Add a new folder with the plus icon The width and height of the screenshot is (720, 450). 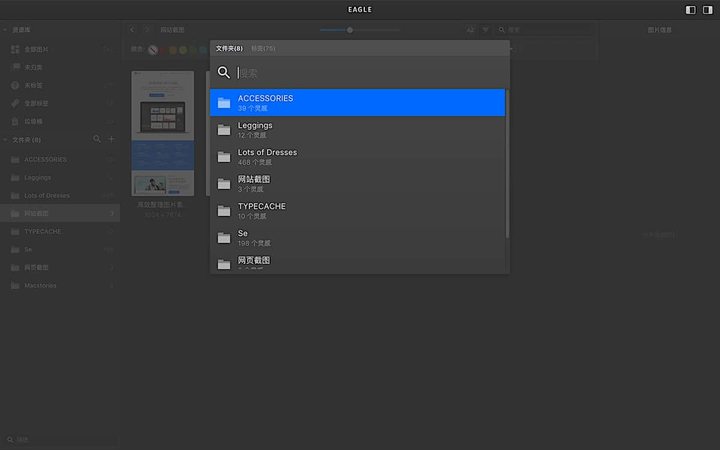pyautogui.click(x=111, y=139)
